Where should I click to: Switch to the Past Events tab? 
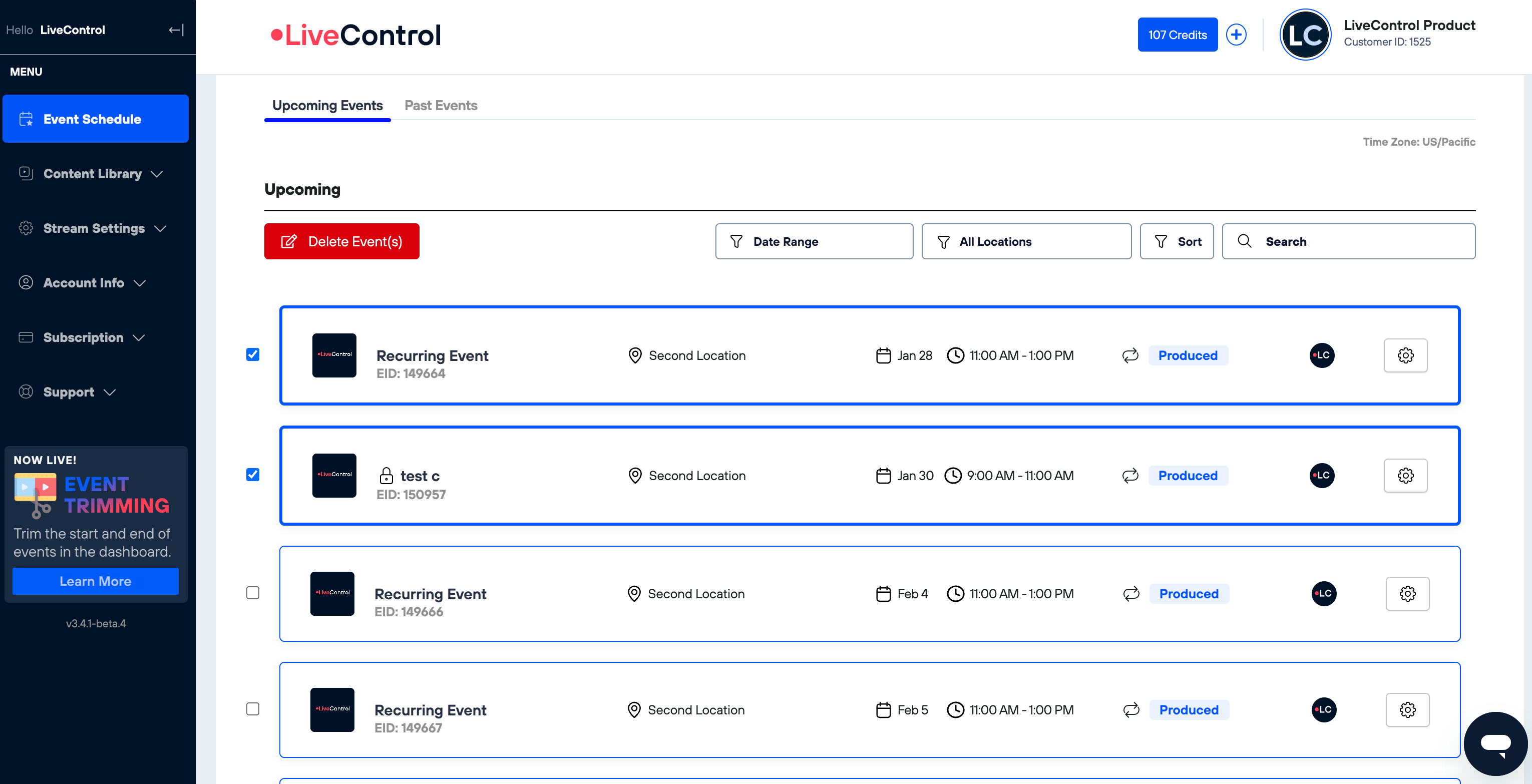tap(441, 105)
